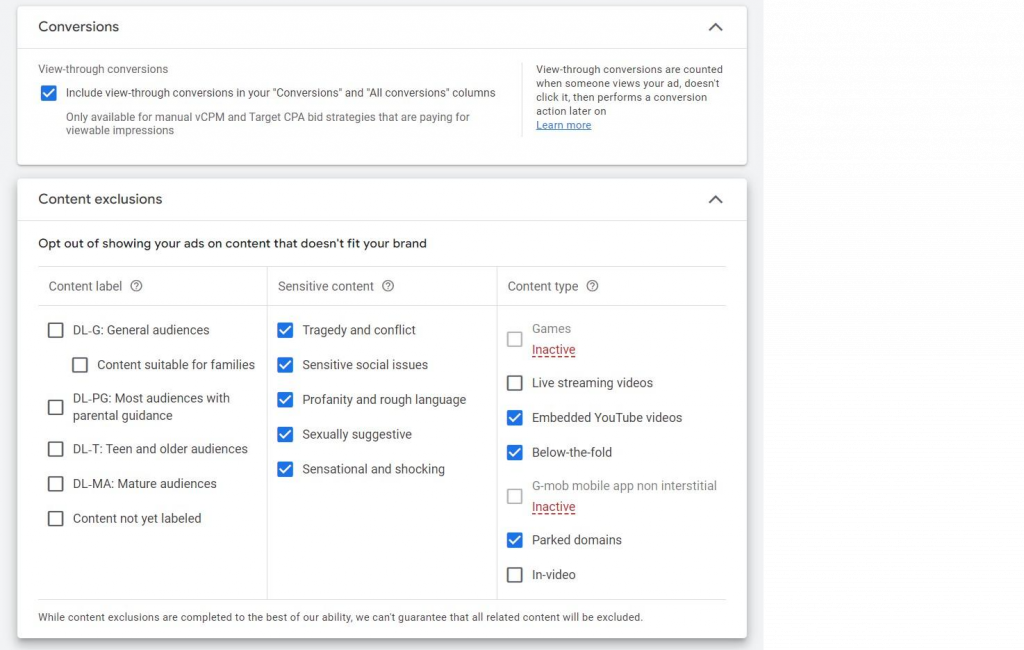Check Content not yet labeled box
Image resolution: width=1024 pixels, height=650 pixels.
(x=56, y=519)
